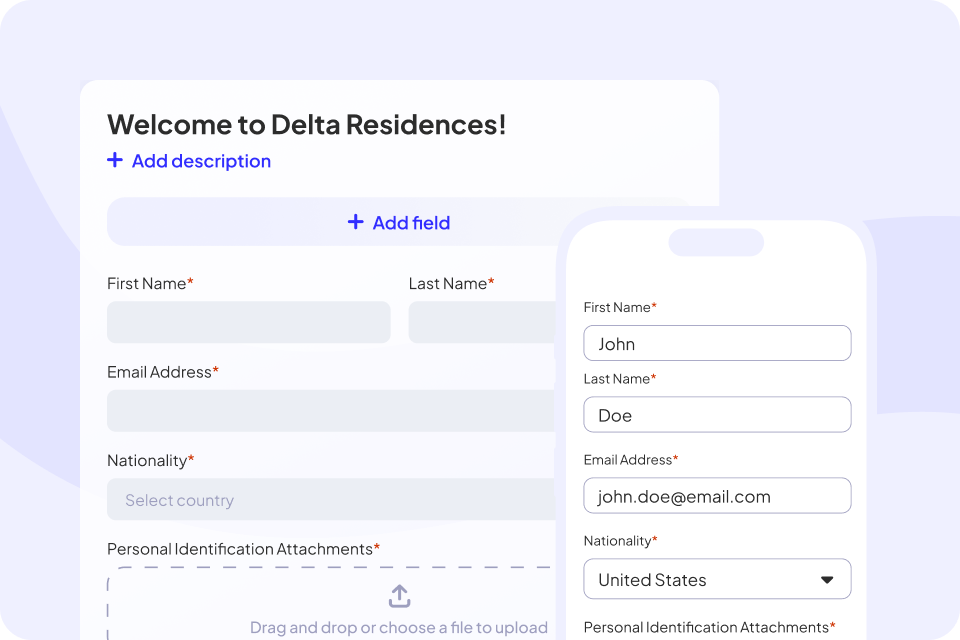Click the phone notch pill at top

(x=716, y=243)
